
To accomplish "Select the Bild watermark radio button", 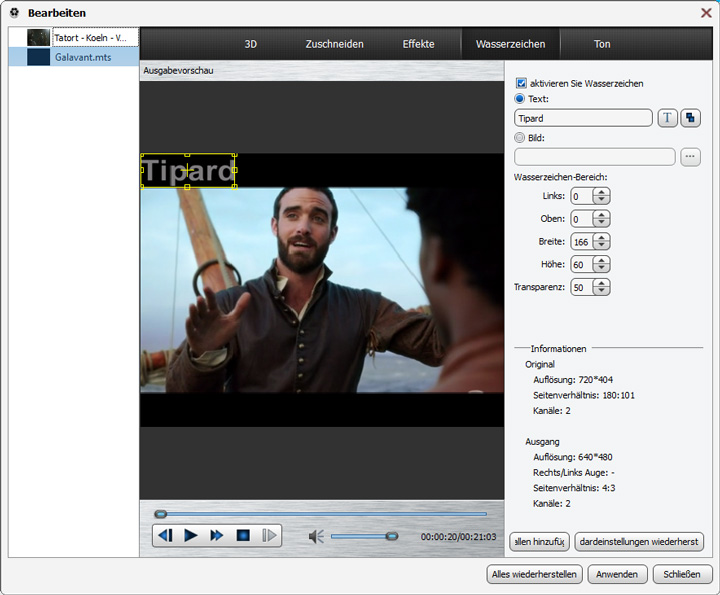I will (x=520, y=137).
